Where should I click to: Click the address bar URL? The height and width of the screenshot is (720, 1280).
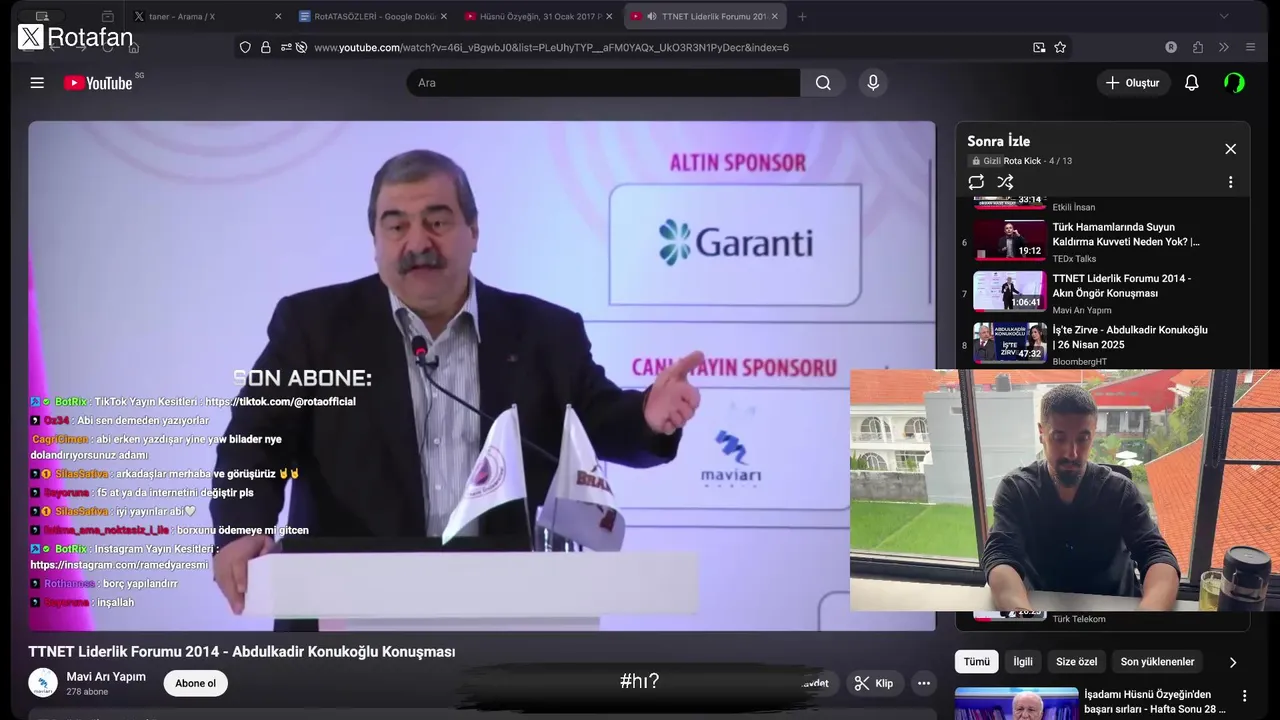[551, 47]
